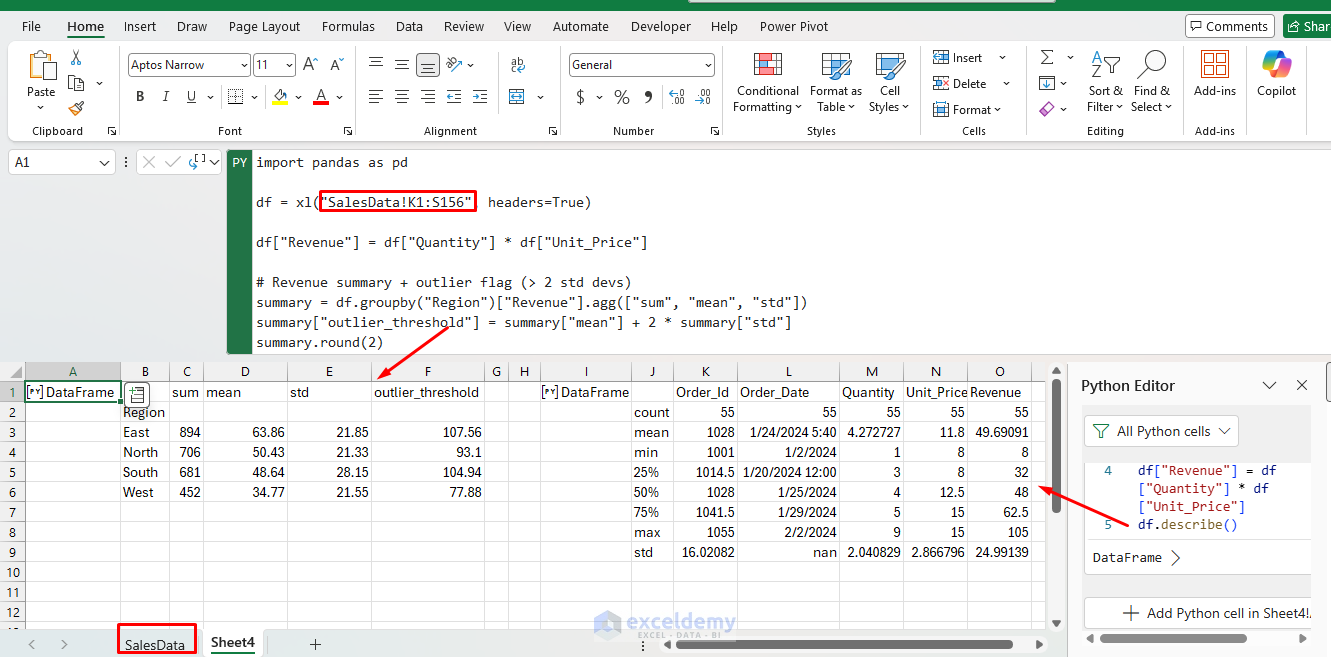Click the Decrease Decimal icon

tap(703, 97)
